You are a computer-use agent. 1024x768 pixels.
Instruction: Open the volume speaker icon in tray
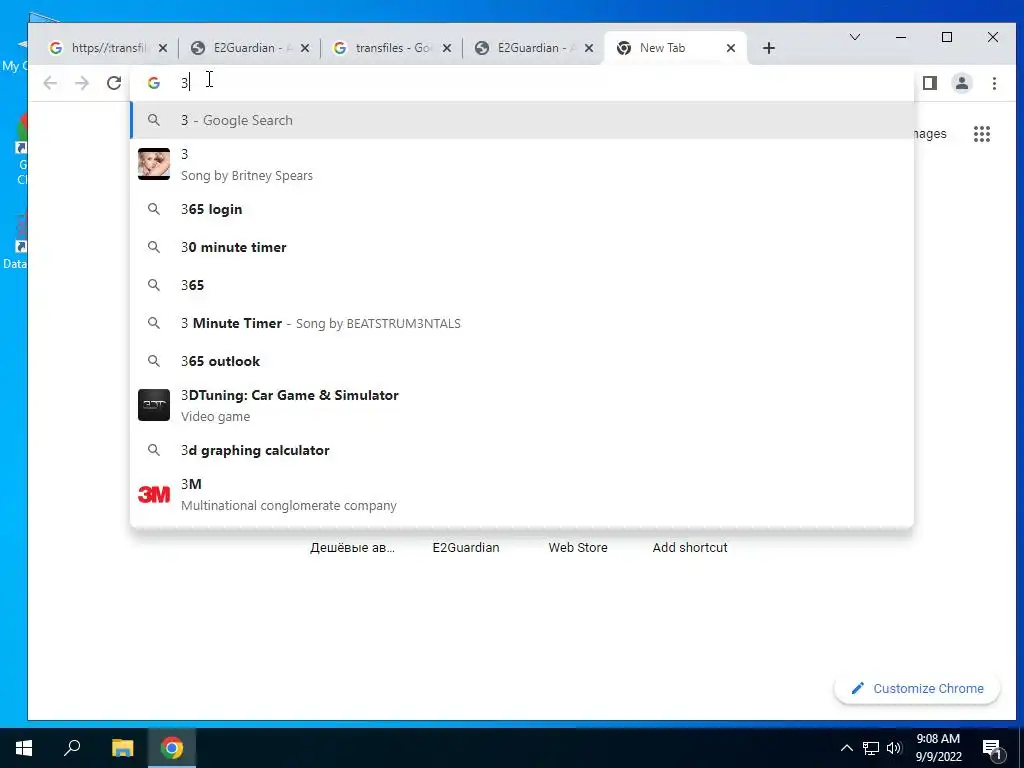(x=894, y=748)
